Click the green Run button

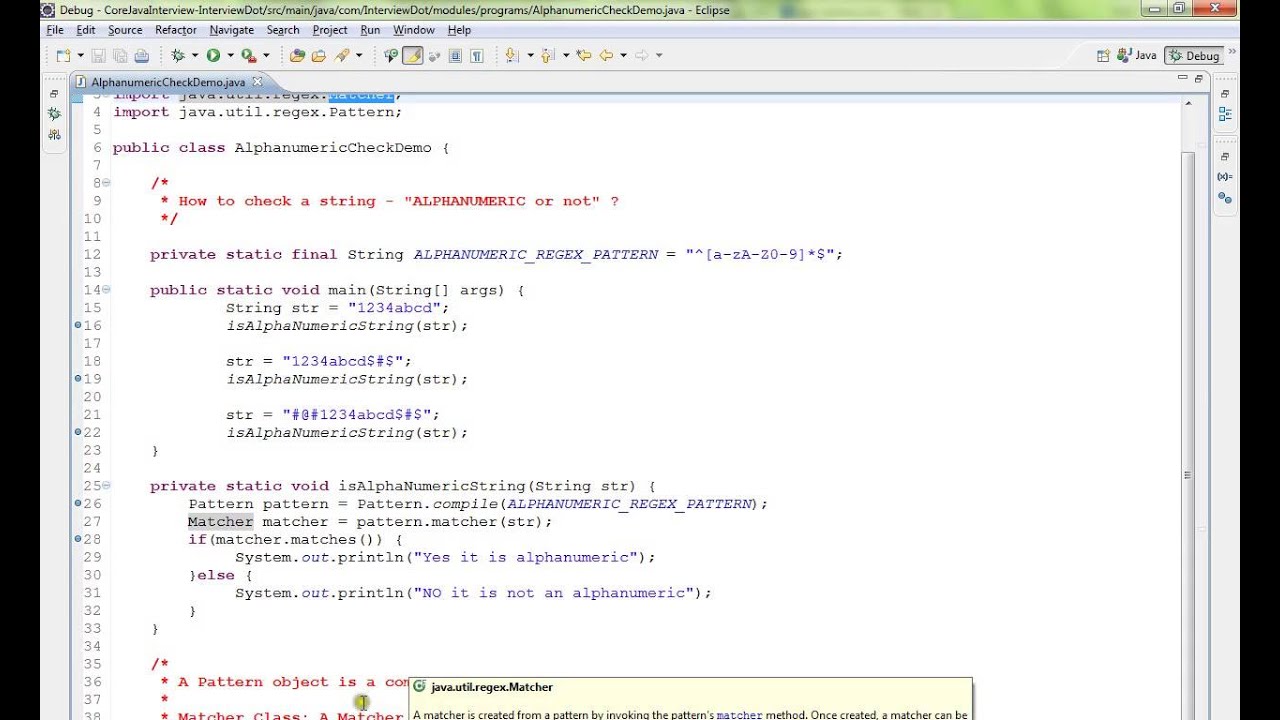pos(213,55)
